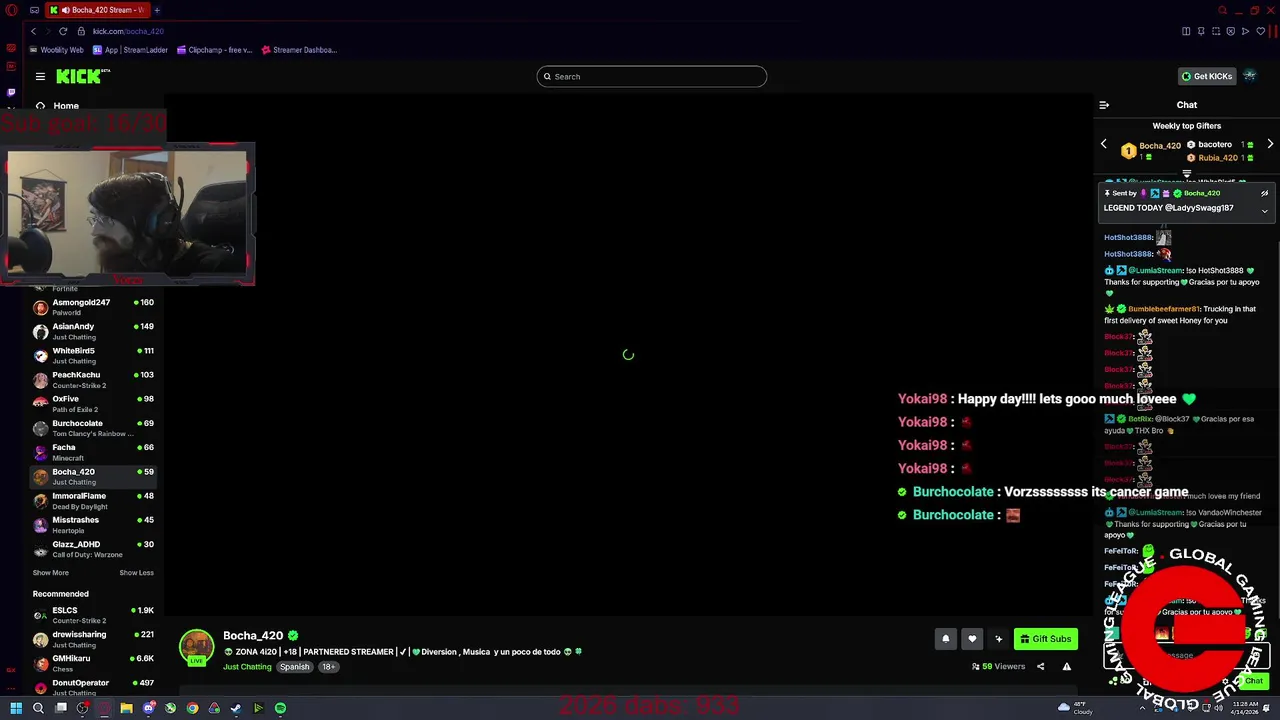
Task: Click browser Forward arrow
Action: [47, 31]
